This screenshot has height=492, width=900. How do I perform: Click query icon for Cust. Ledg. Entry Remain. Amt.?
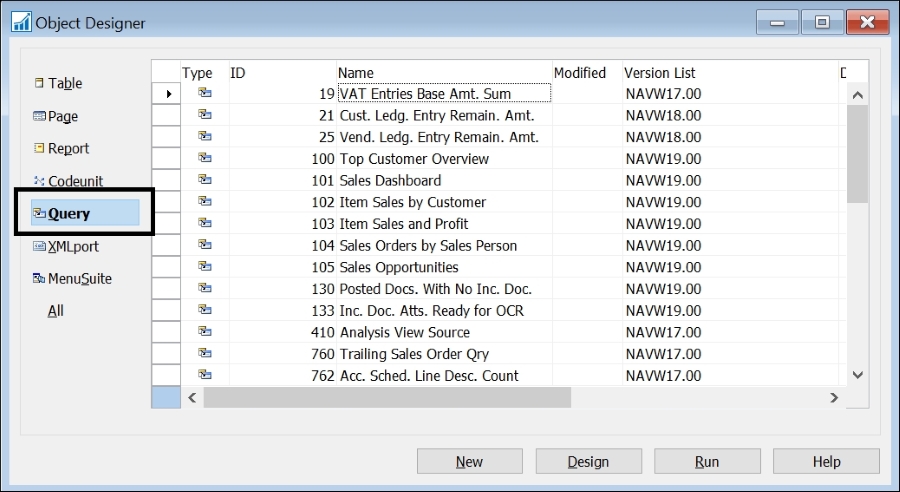205,115
